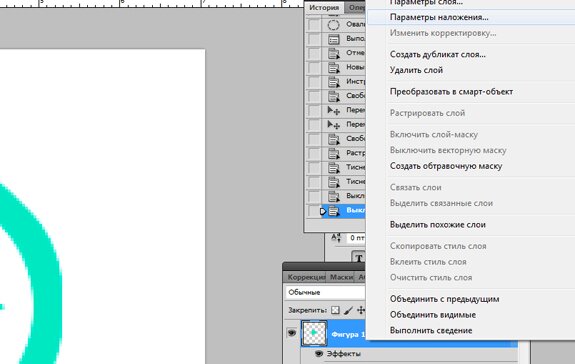Click the grayed-out Выключить векторную маску entry
This screenshot has height=364, width=575.
pos(448,150)
